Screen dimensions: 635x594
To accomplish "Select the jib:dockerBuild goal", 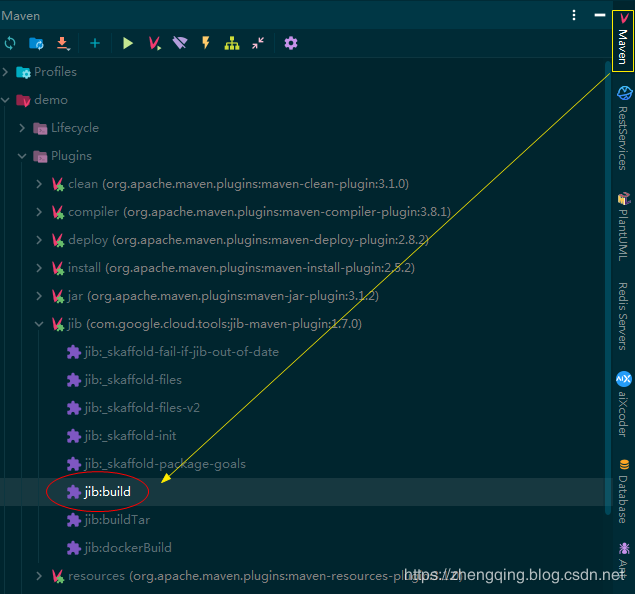I will point(128,548).
